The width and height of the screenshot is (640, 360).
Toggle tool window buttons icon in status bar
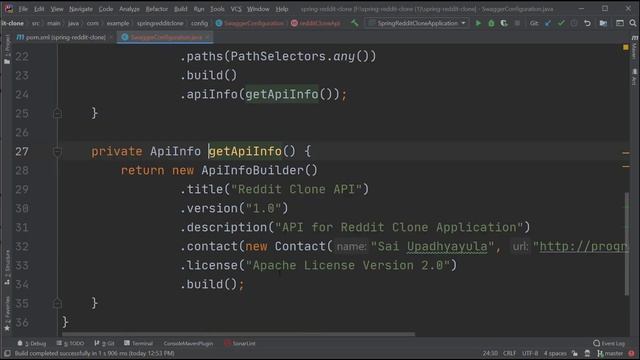(x=7, y=353)
